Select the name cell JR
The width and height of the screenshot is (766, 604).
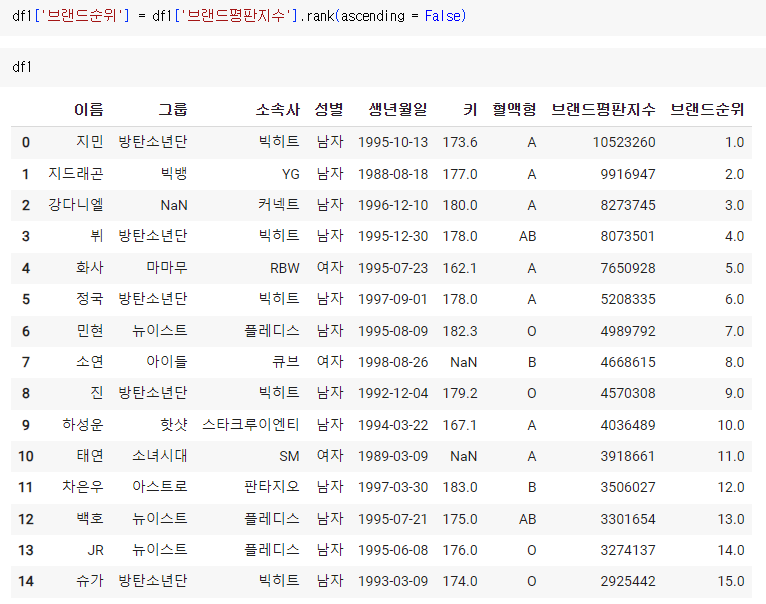point(95,550)
